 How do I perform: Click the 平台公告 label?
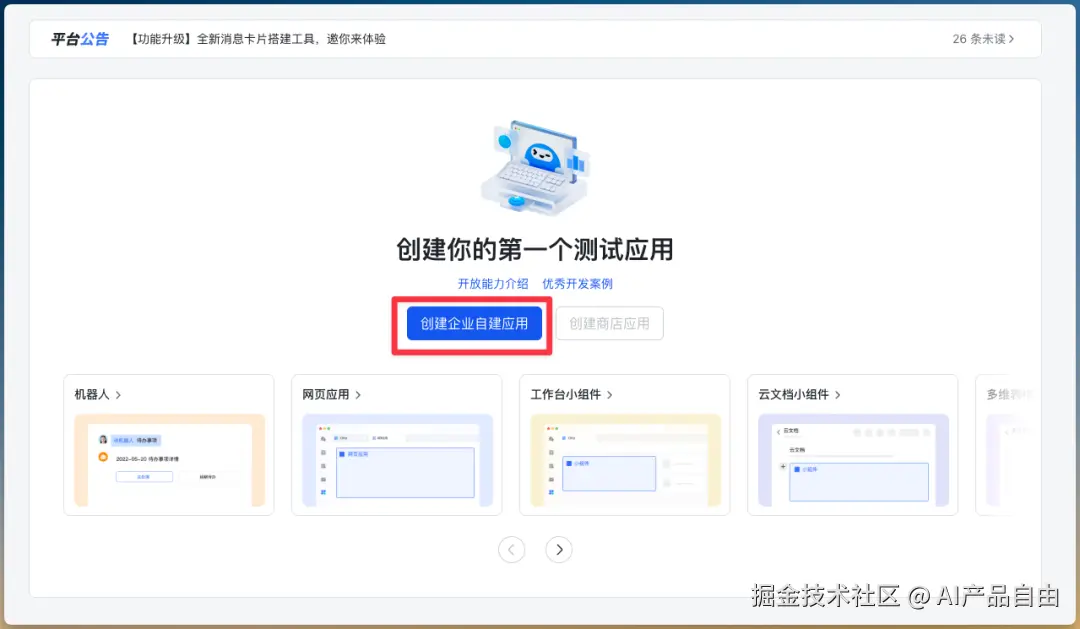(x=79, y=39)
